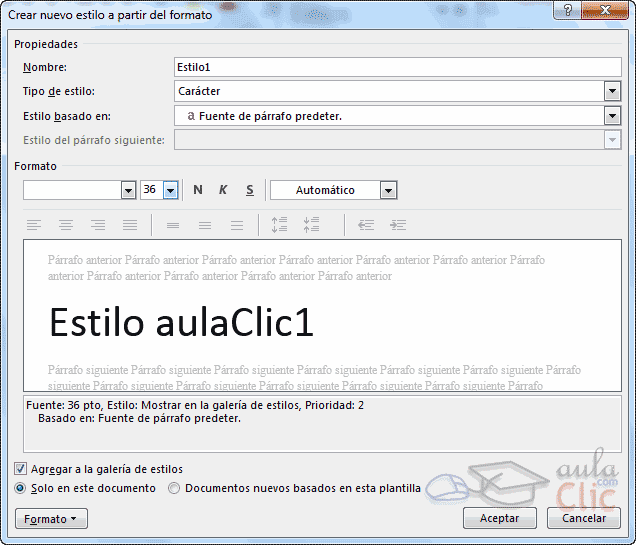Open the font size 36 dropdown
The width and height of the screenshot is (636, 545).
[x=171, y=190]
